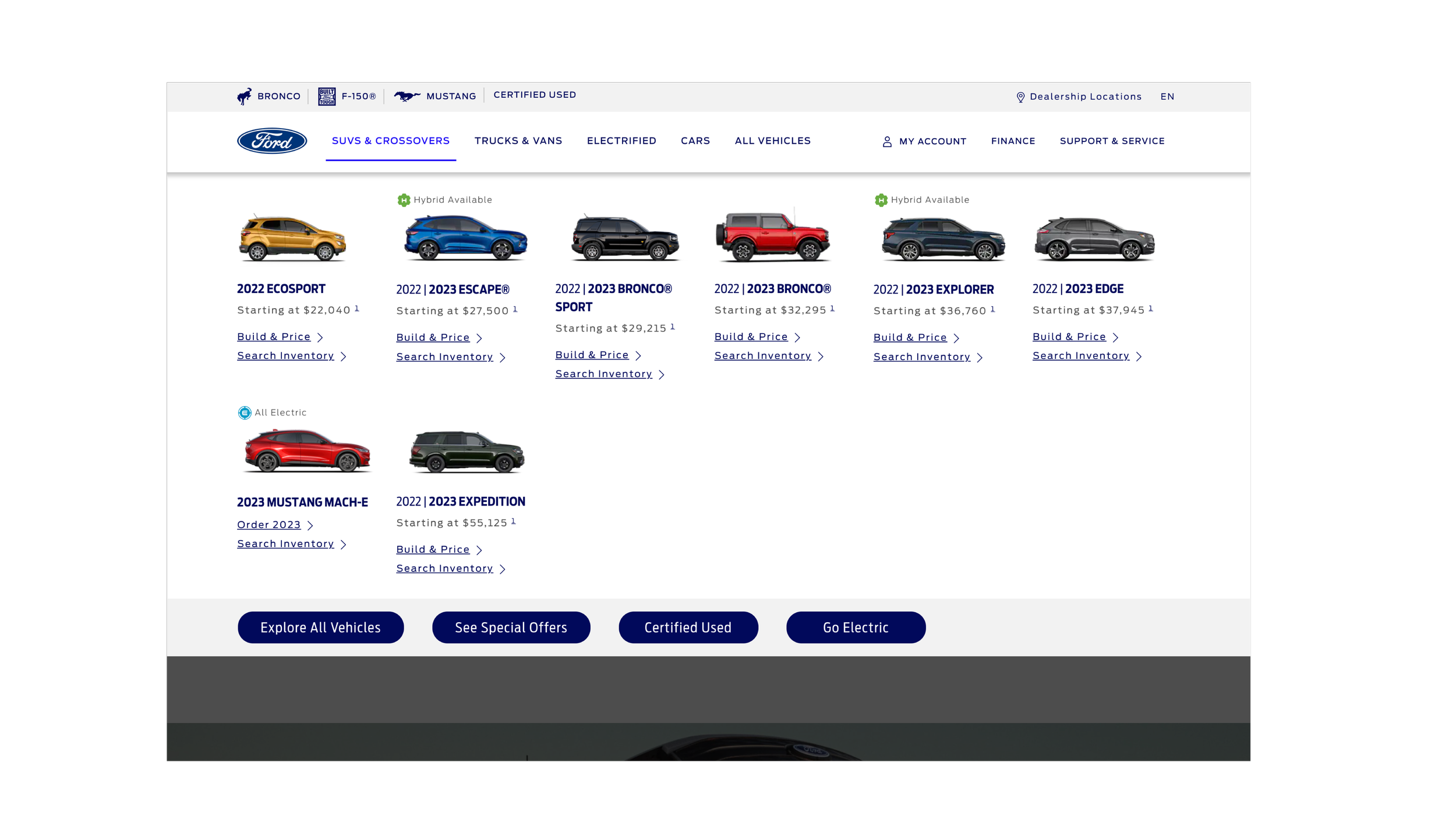Click the Dealership Locations pin icon
Screen dimensions: 1456x819
pyautogui.click(x=1020, y=97)
